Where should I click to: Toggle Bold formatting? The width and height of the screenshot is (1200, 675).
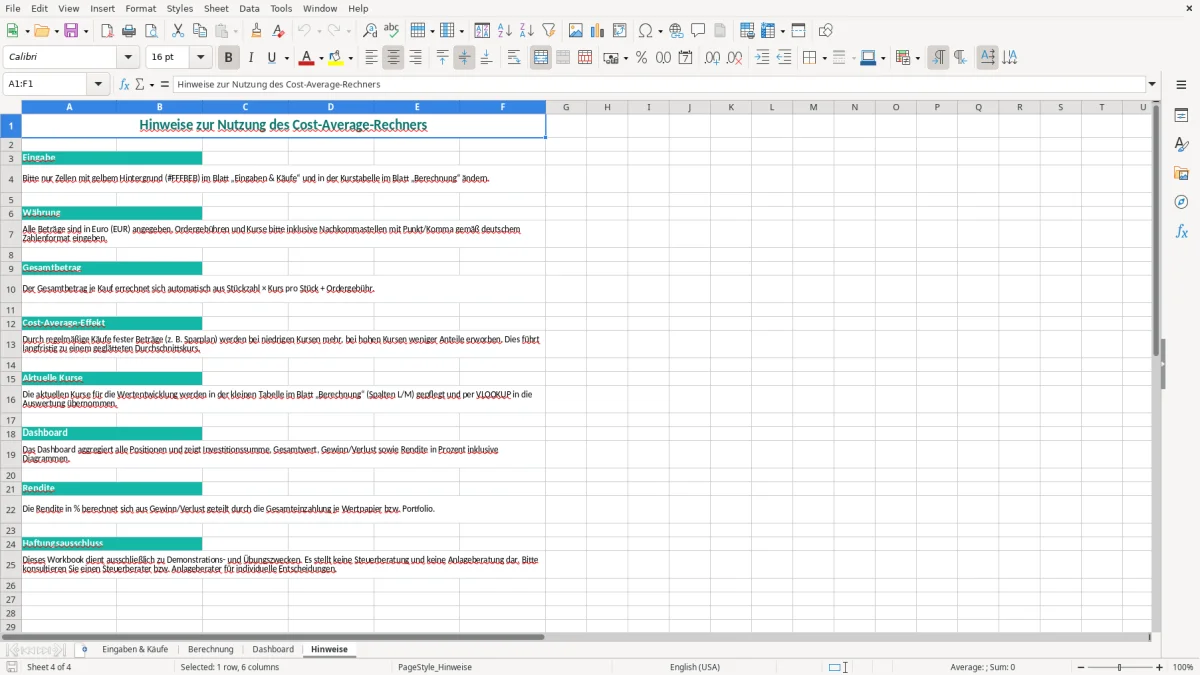coord(228,58)
